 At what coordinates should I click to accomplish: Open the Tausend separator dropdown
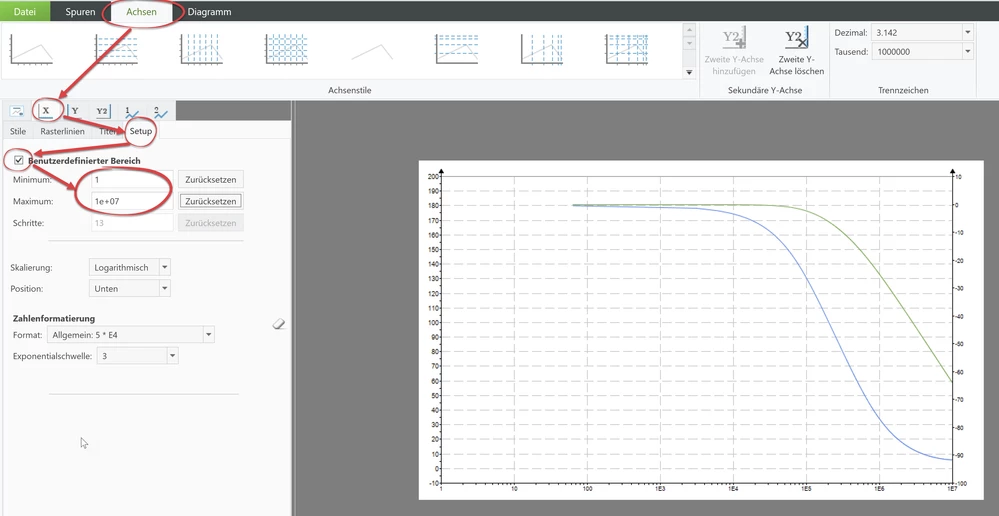point(923,52)
